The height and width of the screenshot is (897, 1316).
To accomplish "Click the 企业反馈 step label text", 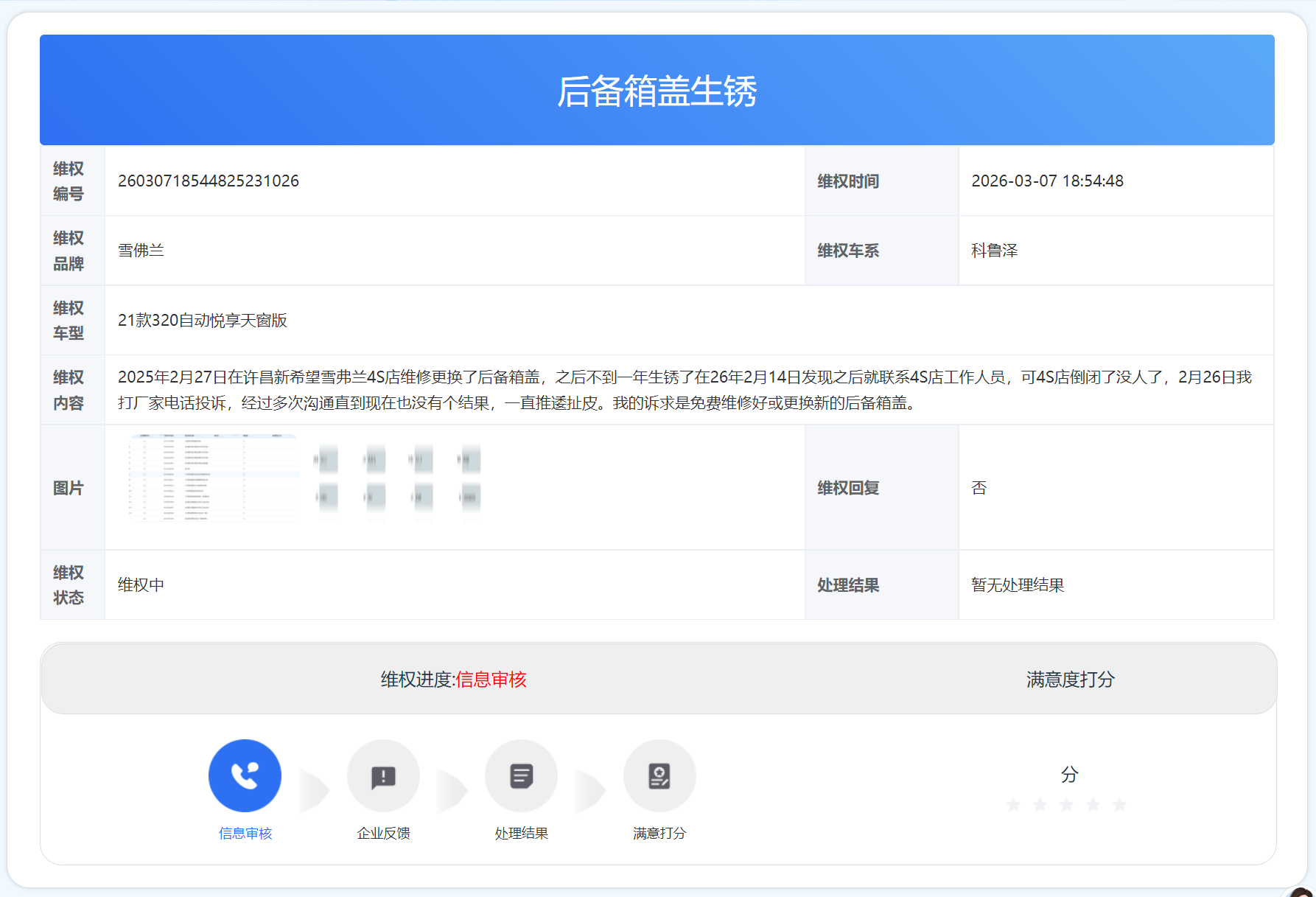I will pyautogui.click(x=383, y=833).
